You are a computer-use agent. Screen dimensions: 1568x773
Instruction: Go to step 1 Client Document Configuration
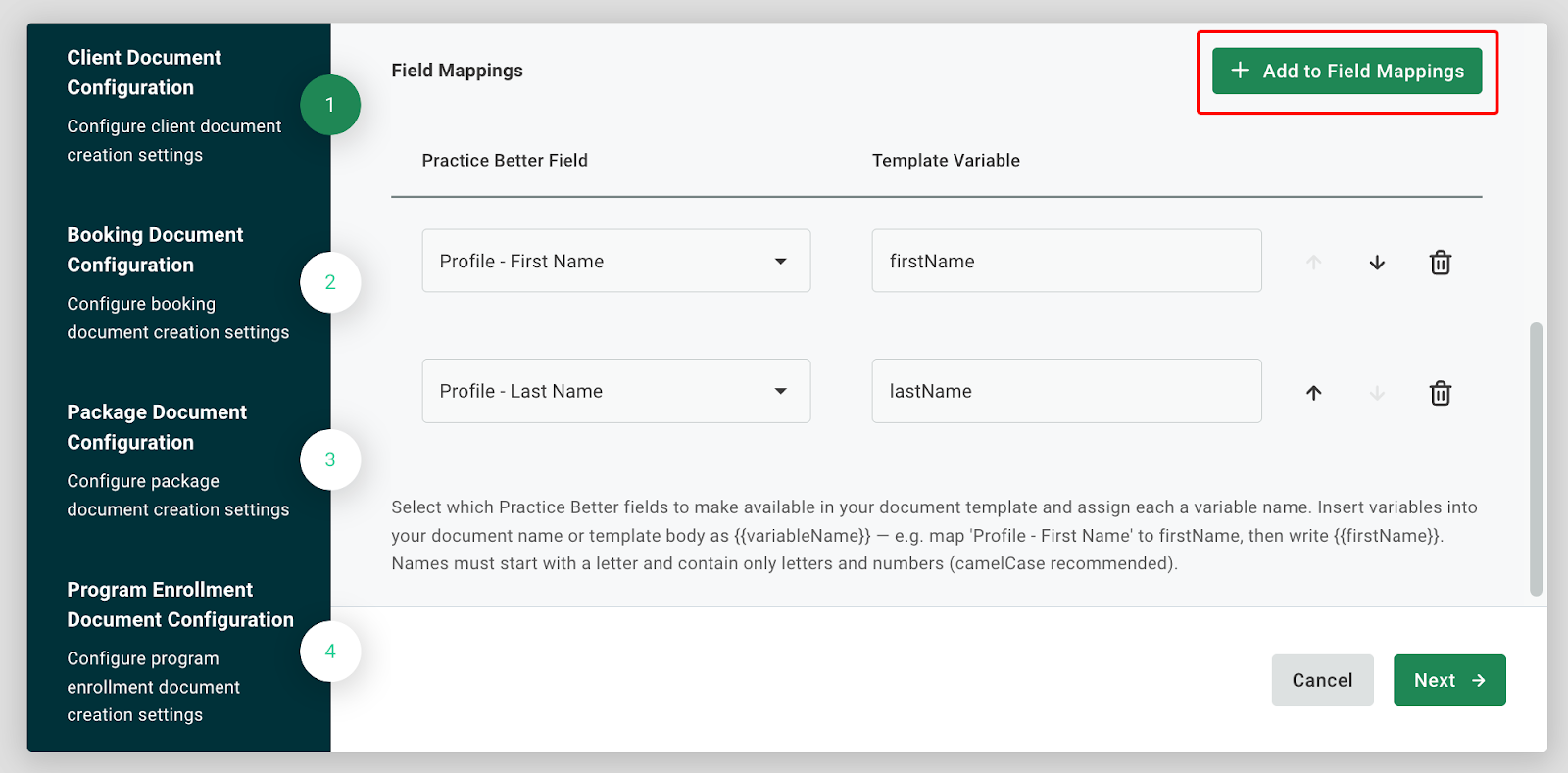click(x=330, y=105)
